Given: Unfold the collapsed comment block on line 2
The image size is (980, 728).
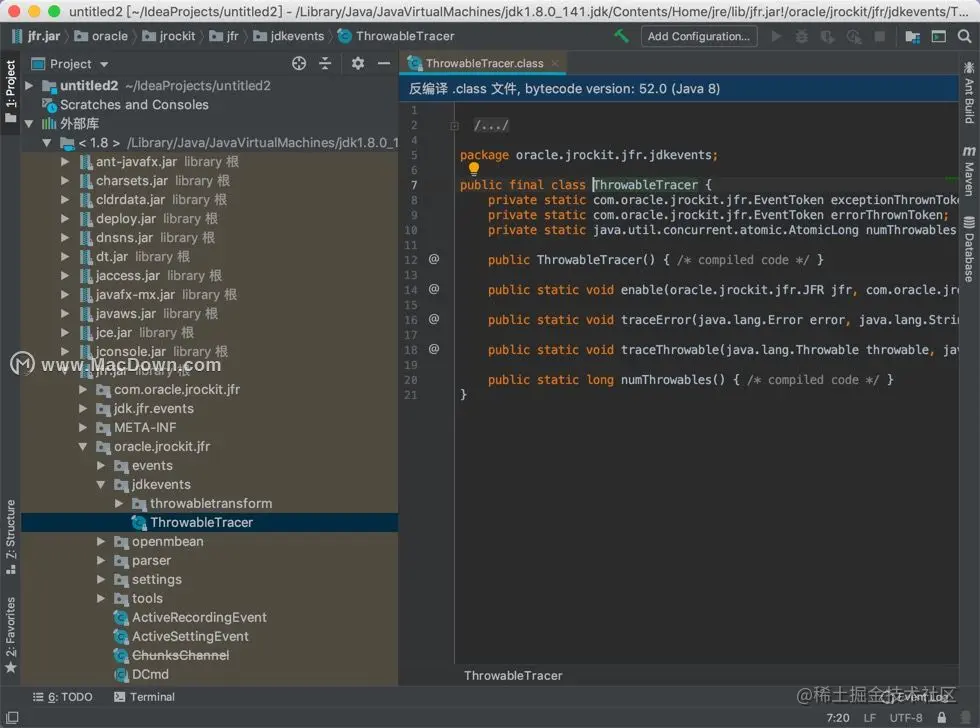Looking at the screenshot, I should [454, 126].
